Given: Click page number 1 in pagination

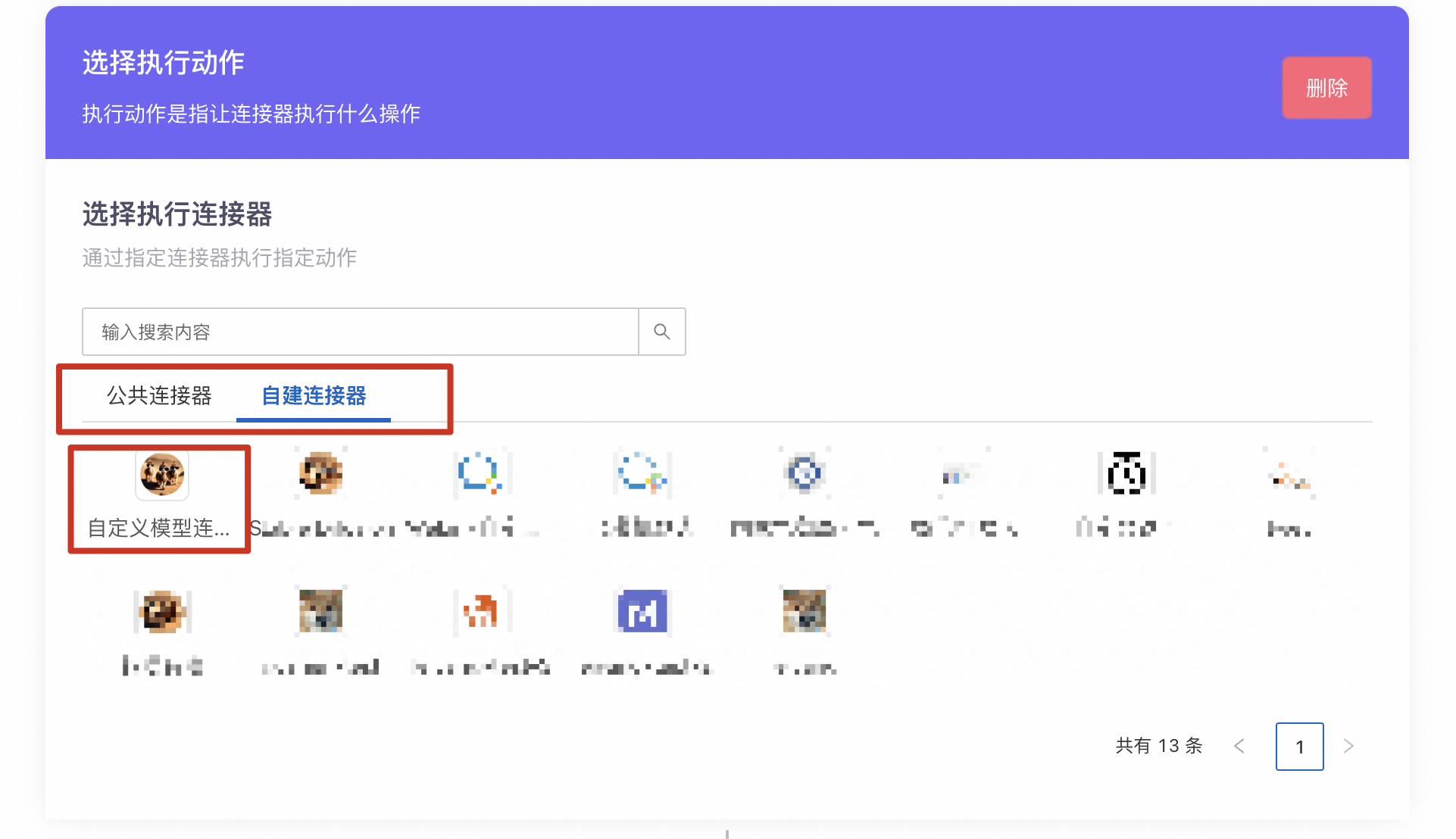Looking at the screenshot, I should click(x=1299, y=747).
